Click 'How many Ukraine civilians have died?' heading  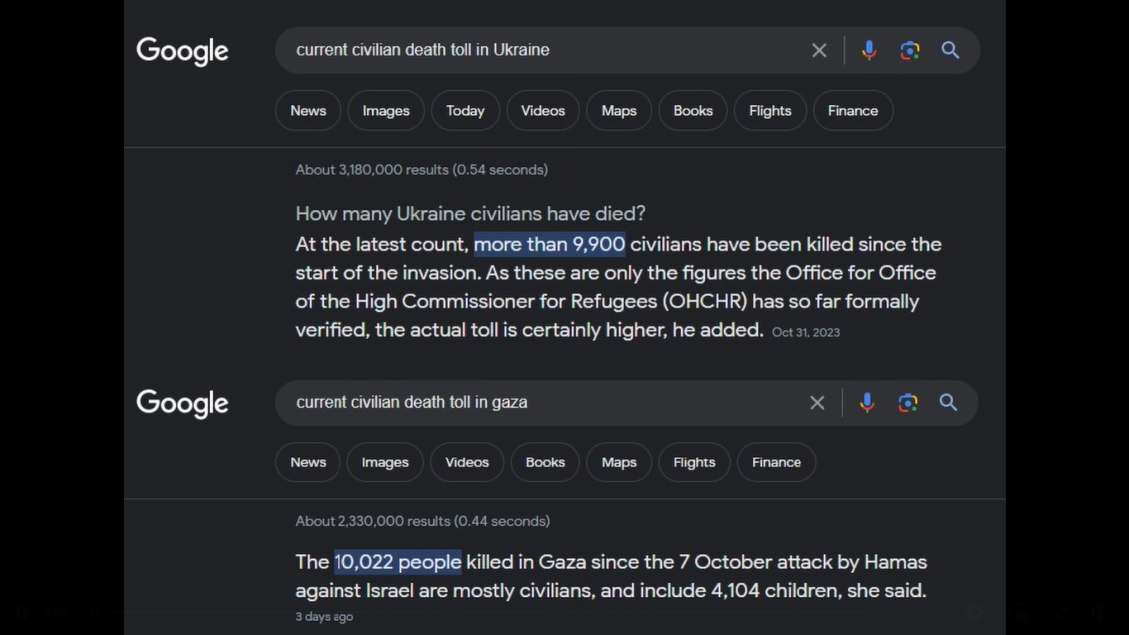tap(470, 214)
